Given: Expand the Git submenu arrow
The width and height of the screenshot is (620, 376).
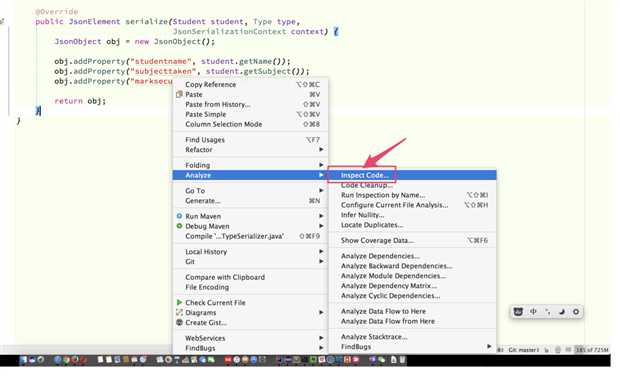Looking at the screenshot, I should tap(321, 261).
